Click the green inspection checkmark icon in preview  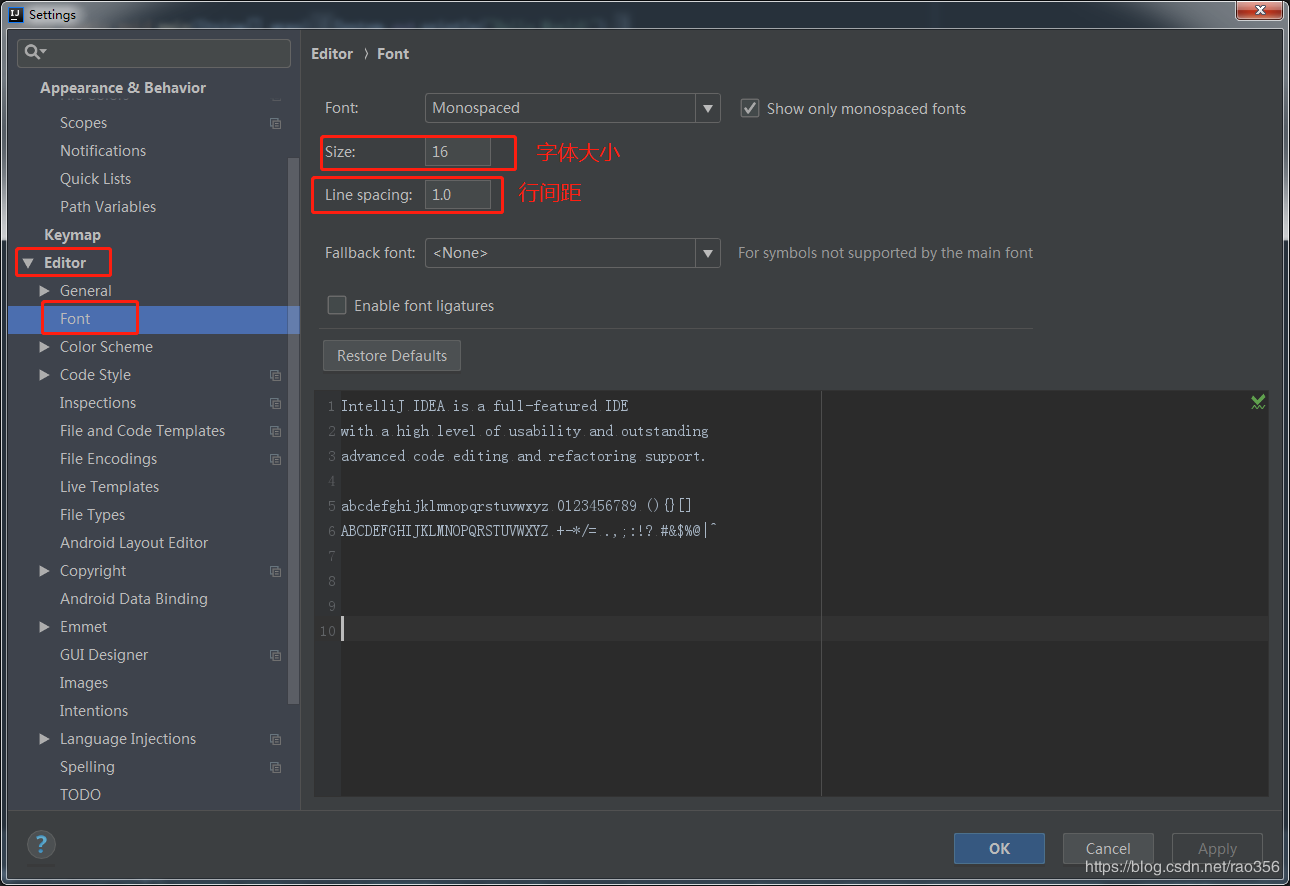coord(1258,402)
